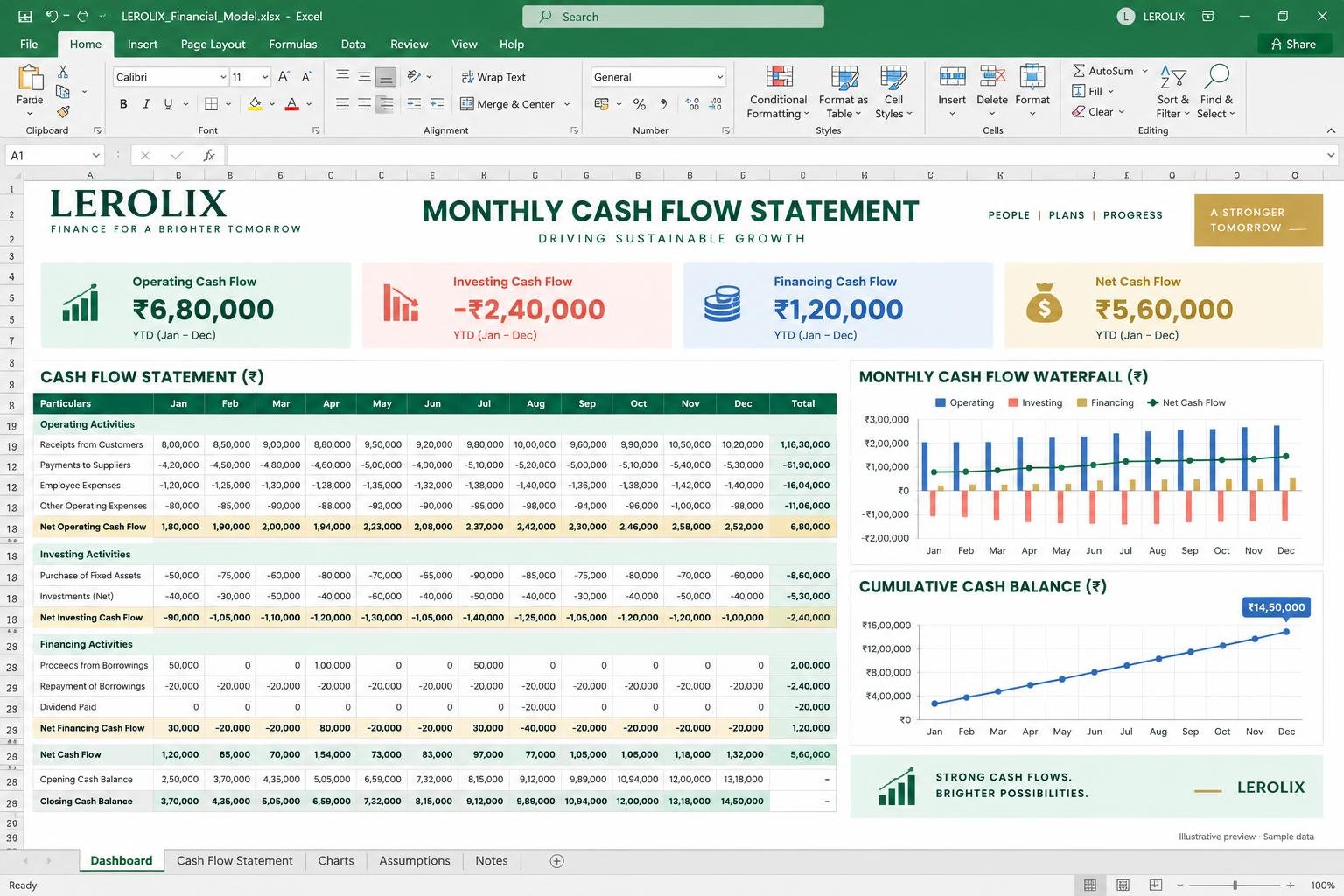Open Conditional Formatting
This screenshot has height=896, width=1344.
click(x=778, y=92)
